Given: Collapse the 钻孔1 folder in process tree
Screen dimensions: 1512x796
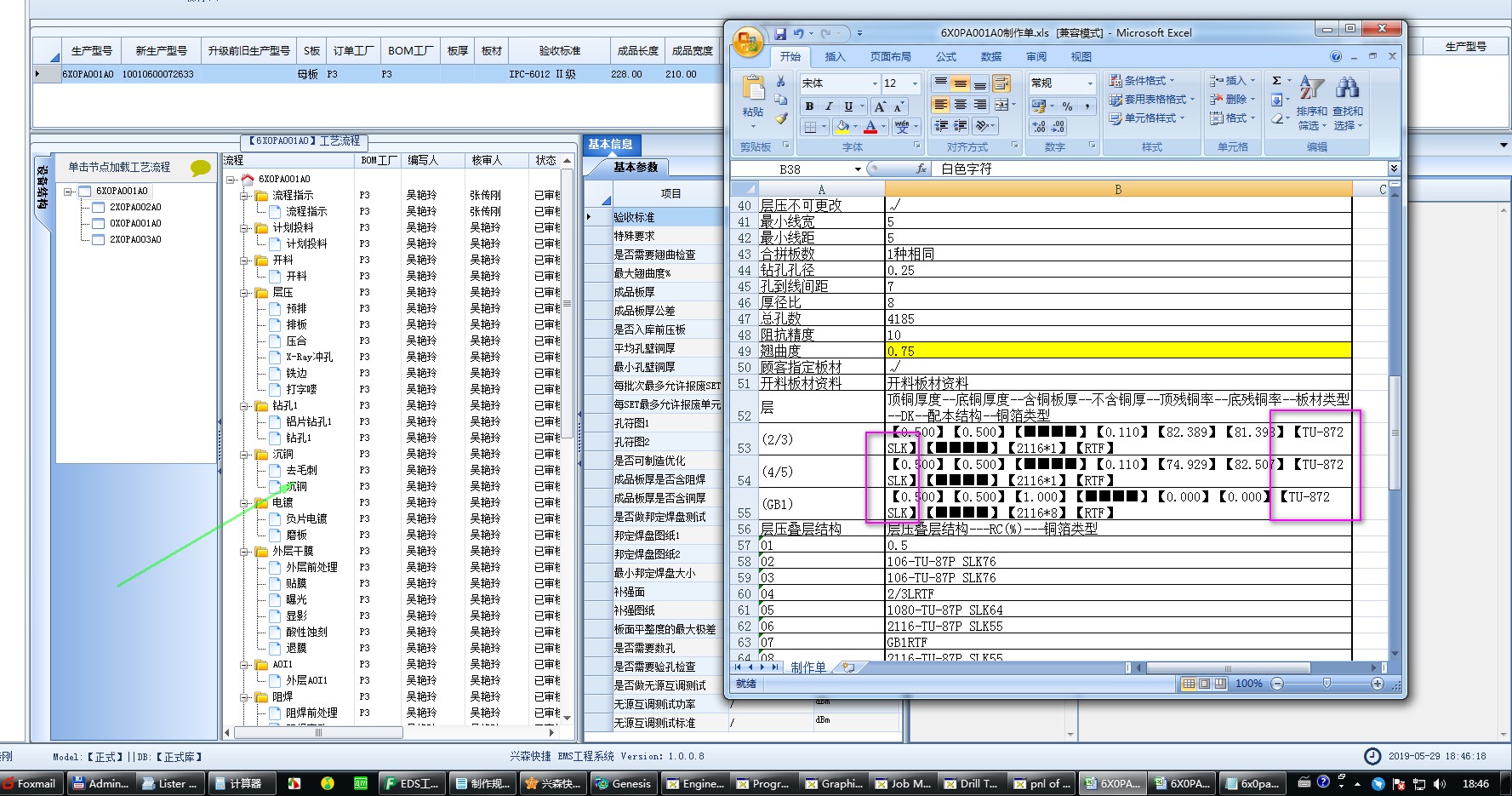Looking at the screenshot, I should [244, 406].
